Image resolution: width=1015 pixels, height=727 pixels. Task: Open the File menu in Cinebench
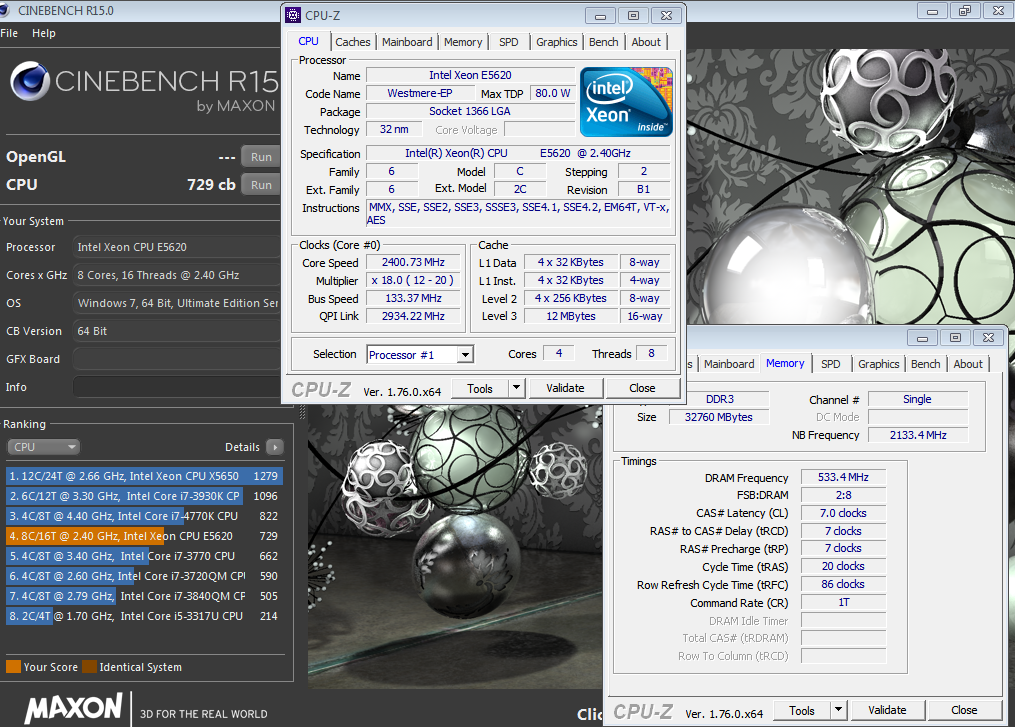click(x=9, y=33)
